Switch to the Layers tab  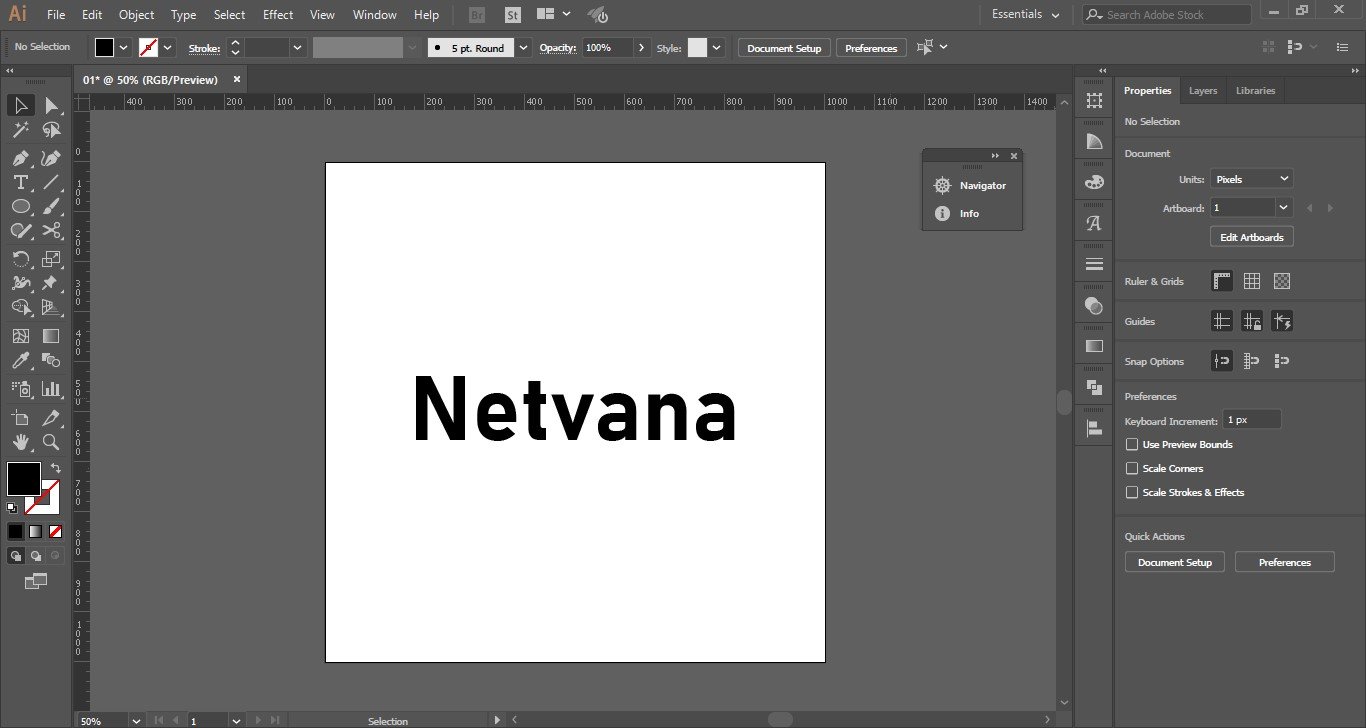point(1203,91)
